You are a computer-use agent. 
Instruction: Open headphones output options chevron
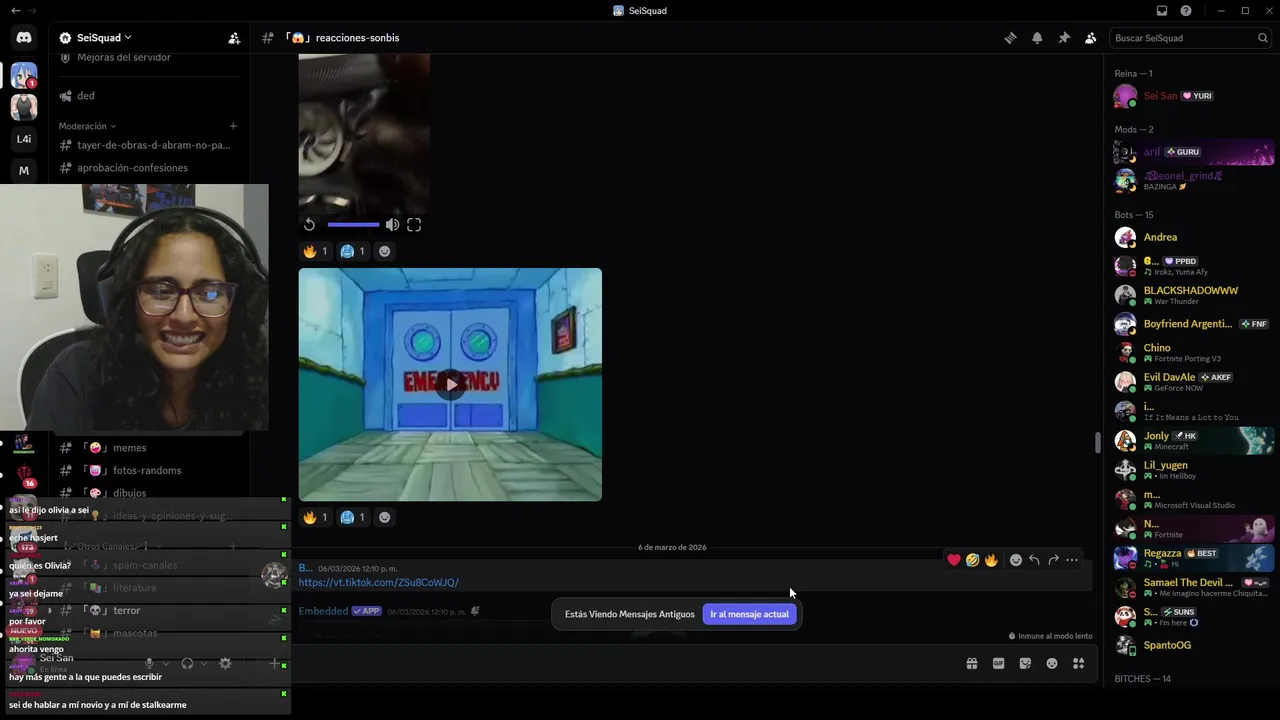point(204,663)
